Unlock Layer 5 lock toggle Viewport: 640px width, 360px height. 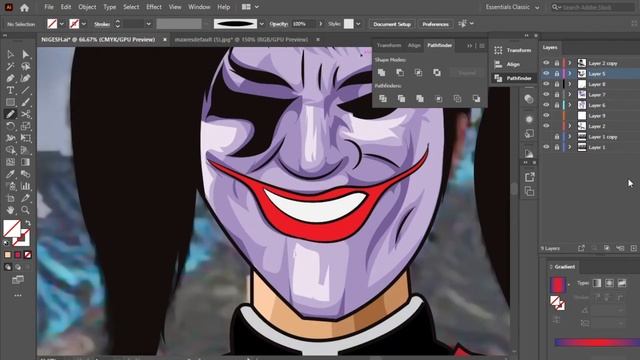coord(556,73)
